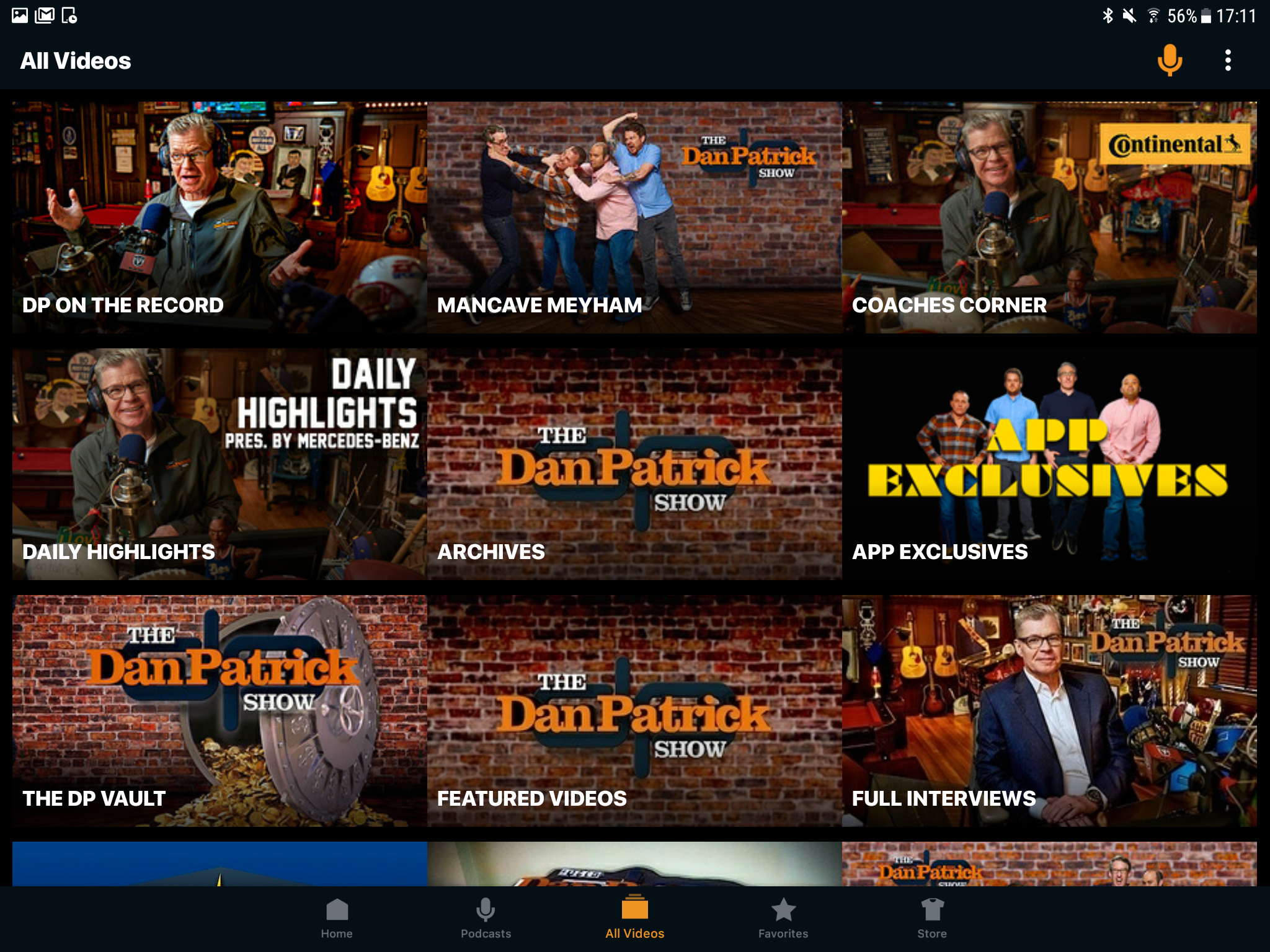Open DP On The Record videos
The image size is (1270, 952).
(220, 217)
